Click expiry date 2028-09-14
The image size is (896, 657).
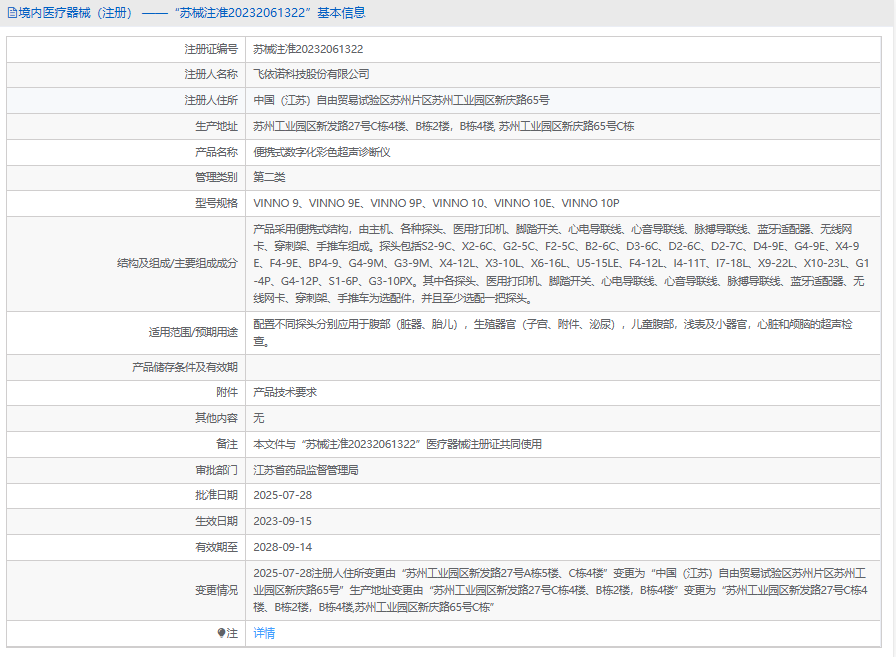pos(283,547)
